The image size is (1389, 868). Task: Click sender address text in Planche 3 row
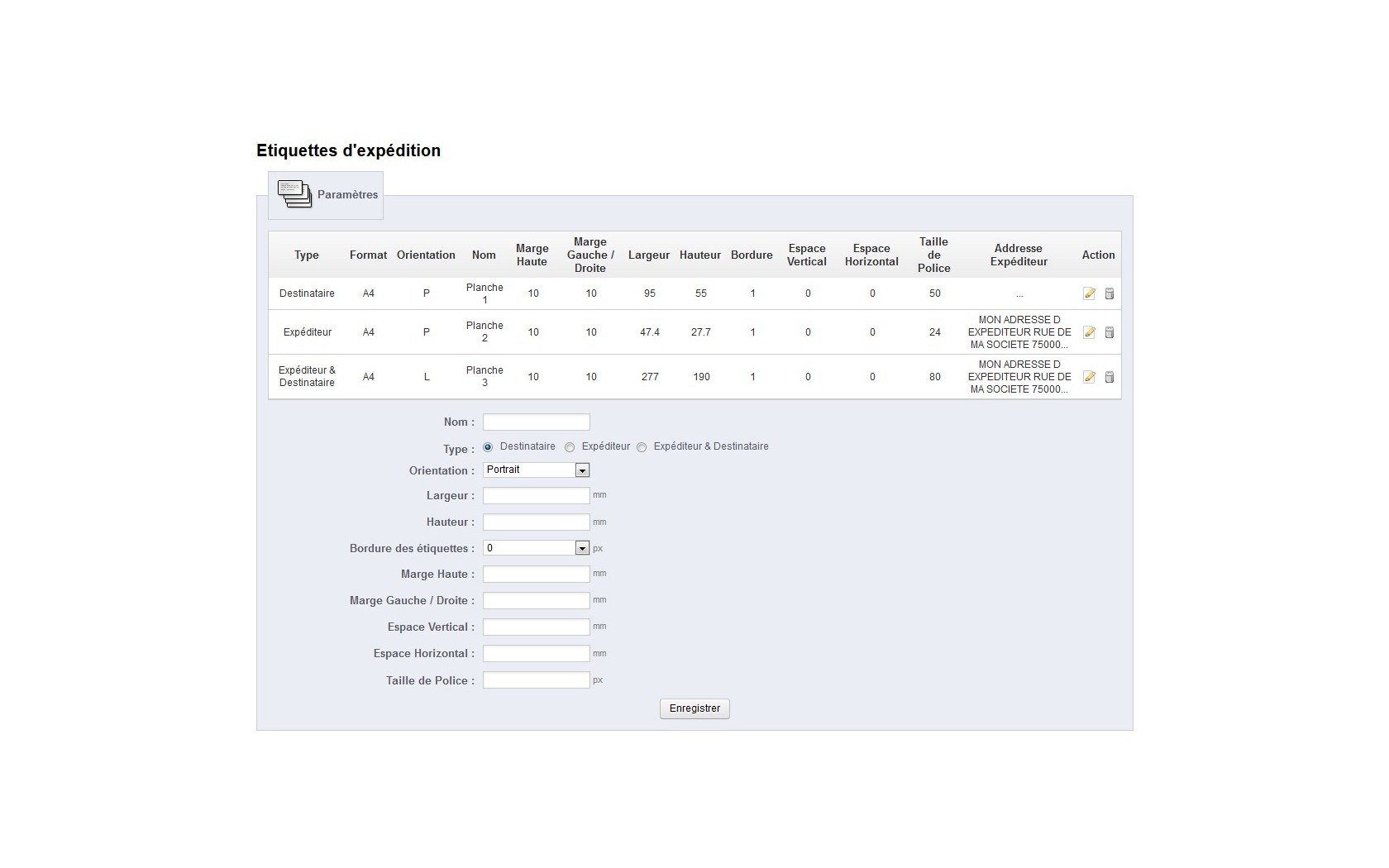(1019, 377)
